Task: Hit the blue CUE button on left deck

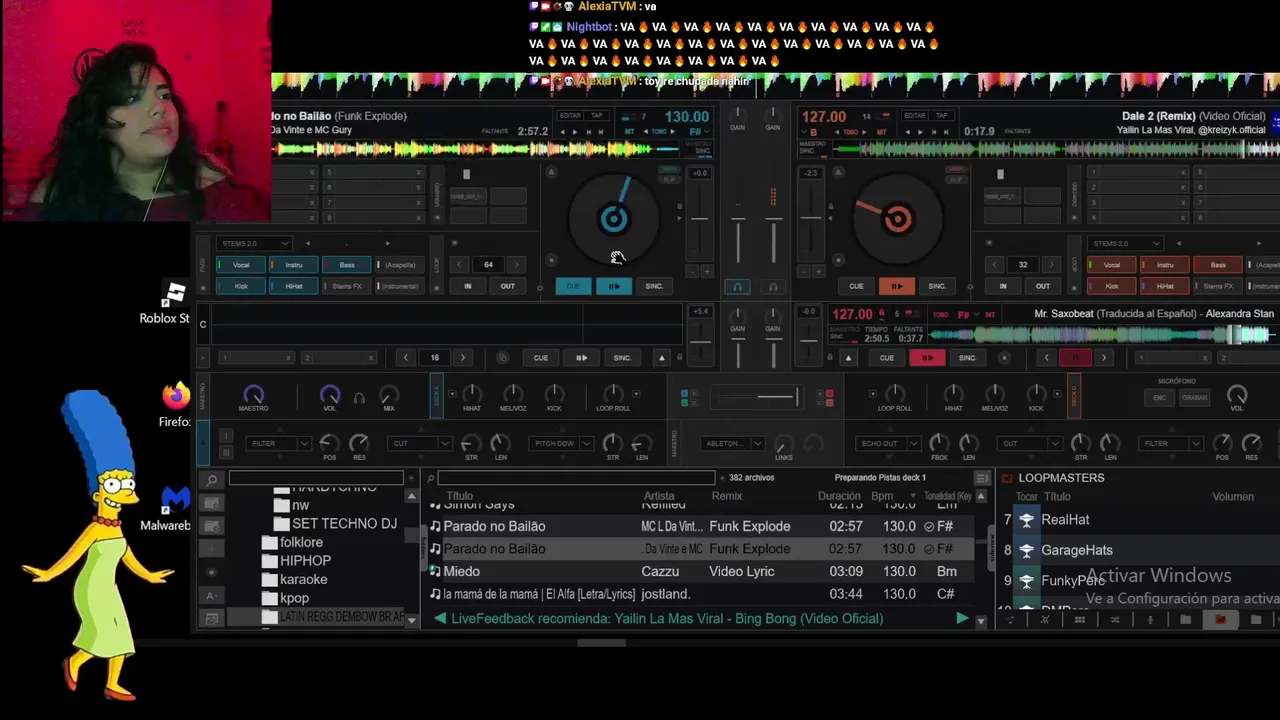Action: [573, 286]
